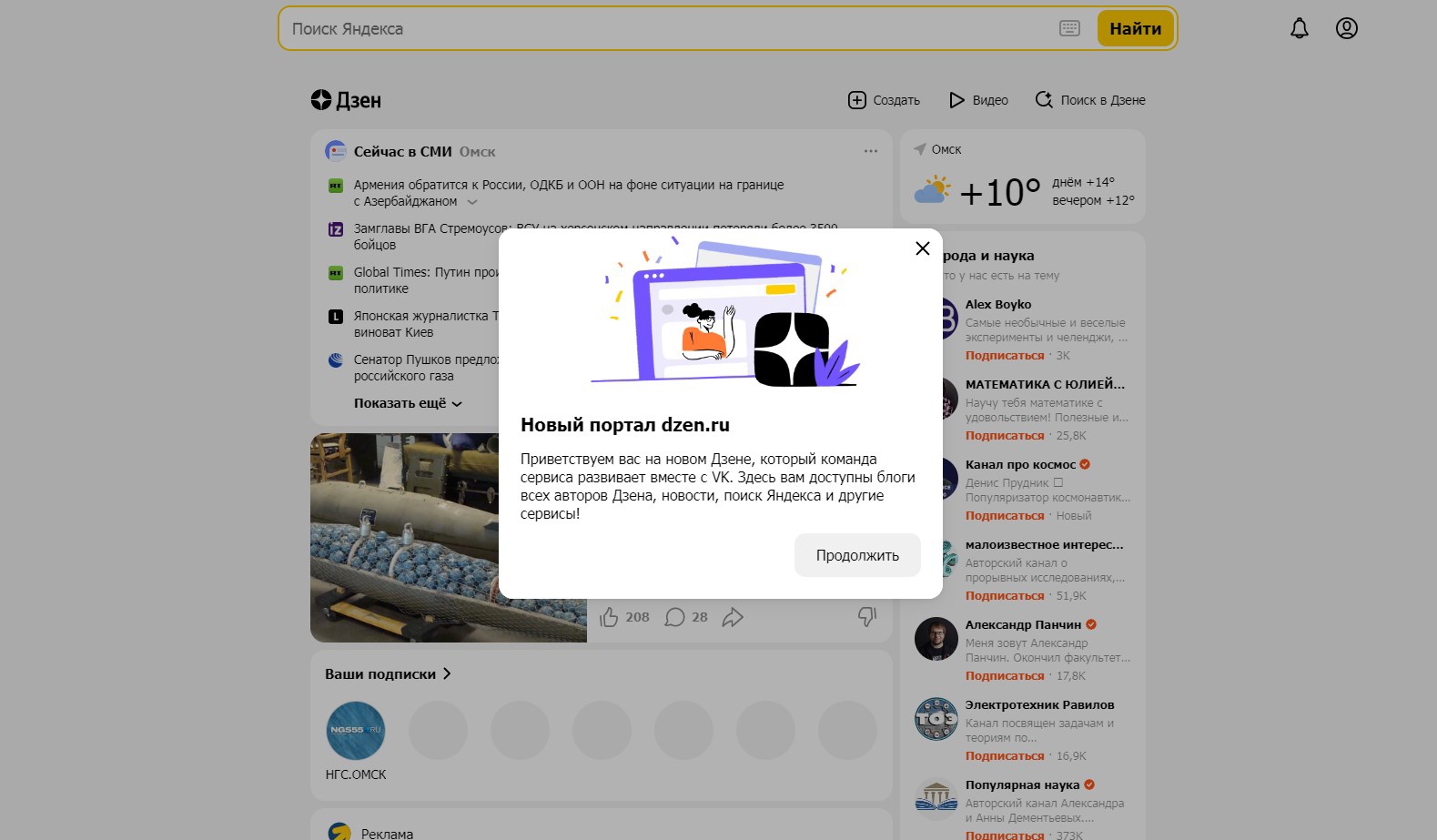The height and width of the screenshot is (840, 1437).
Task: Click the Японская журналистка source icon
Action: (335, 317)
